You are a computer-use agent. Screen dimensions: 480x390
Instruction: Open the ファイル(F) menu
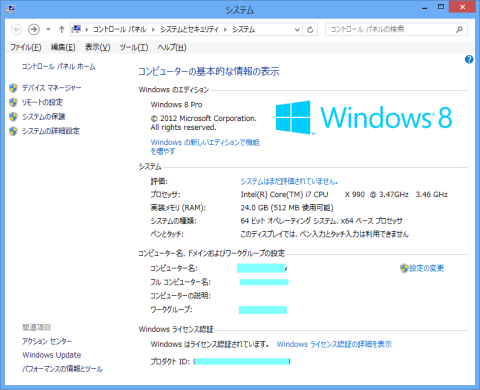click(x=26, y=47)
